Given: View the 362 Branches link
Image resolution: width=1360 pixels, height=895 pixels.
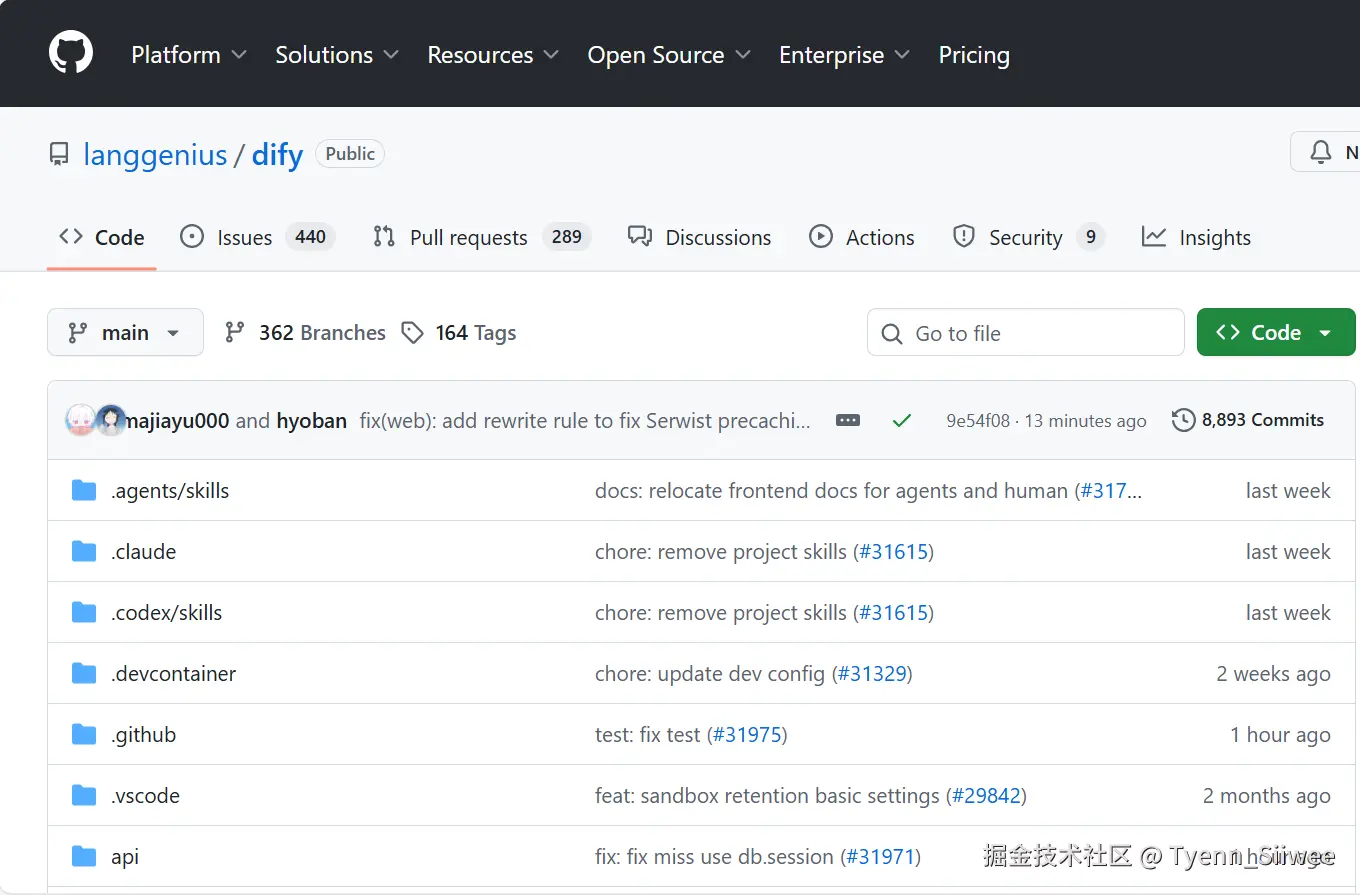Looking at the screenshot, I should [x=305, y=332].
